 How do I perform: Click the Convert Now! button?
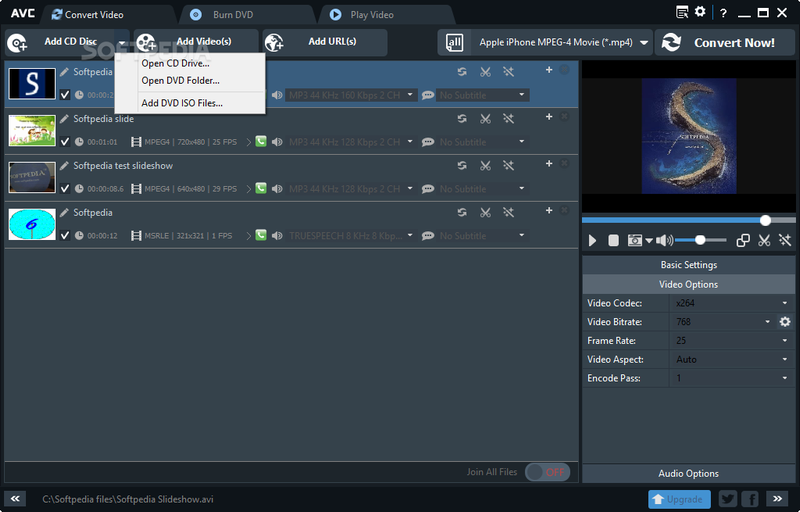click(723, 42)
